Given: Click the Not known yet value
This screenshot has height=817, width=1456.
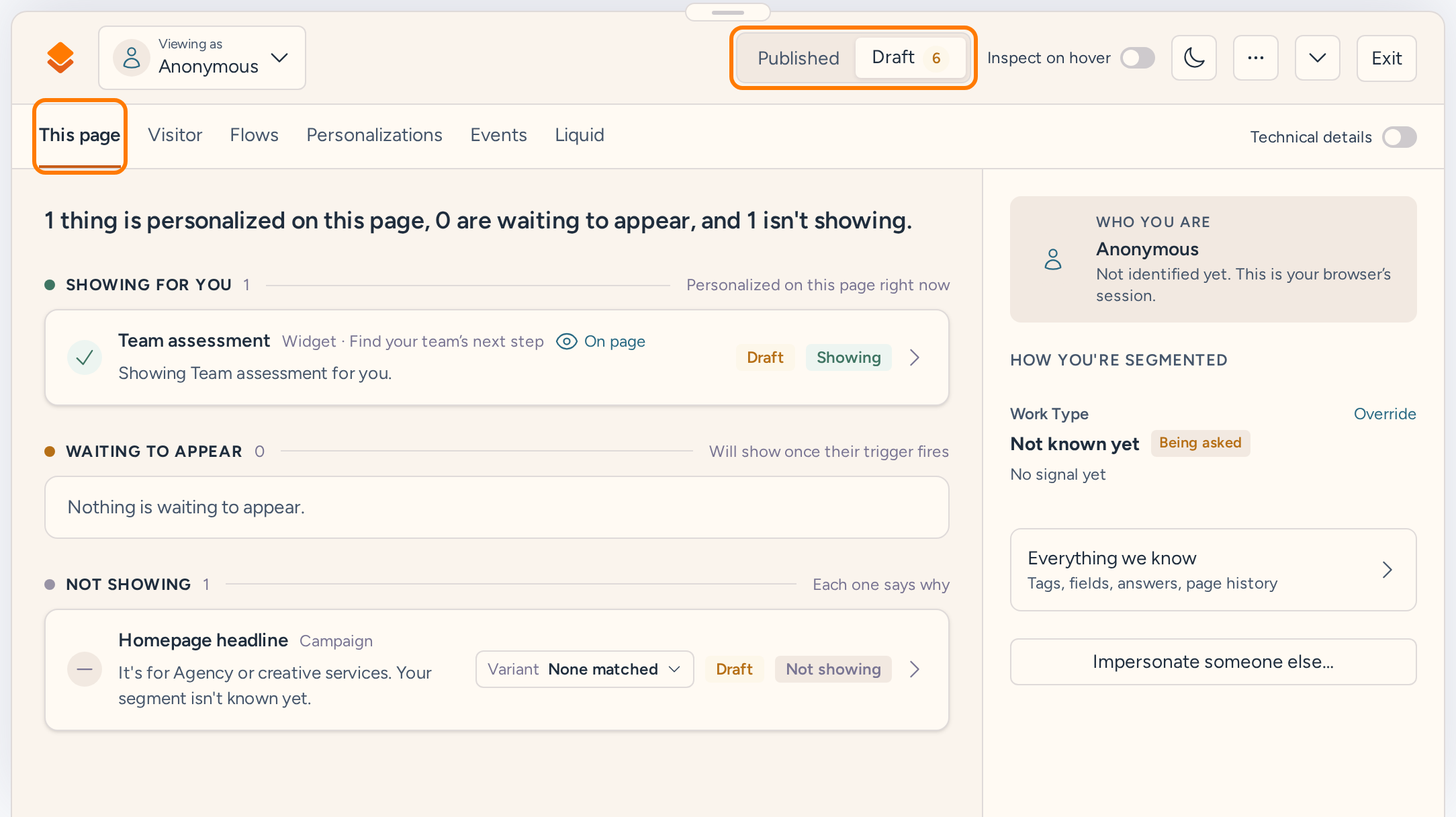Looking at the screenshot, I should tap(1075, 443).
